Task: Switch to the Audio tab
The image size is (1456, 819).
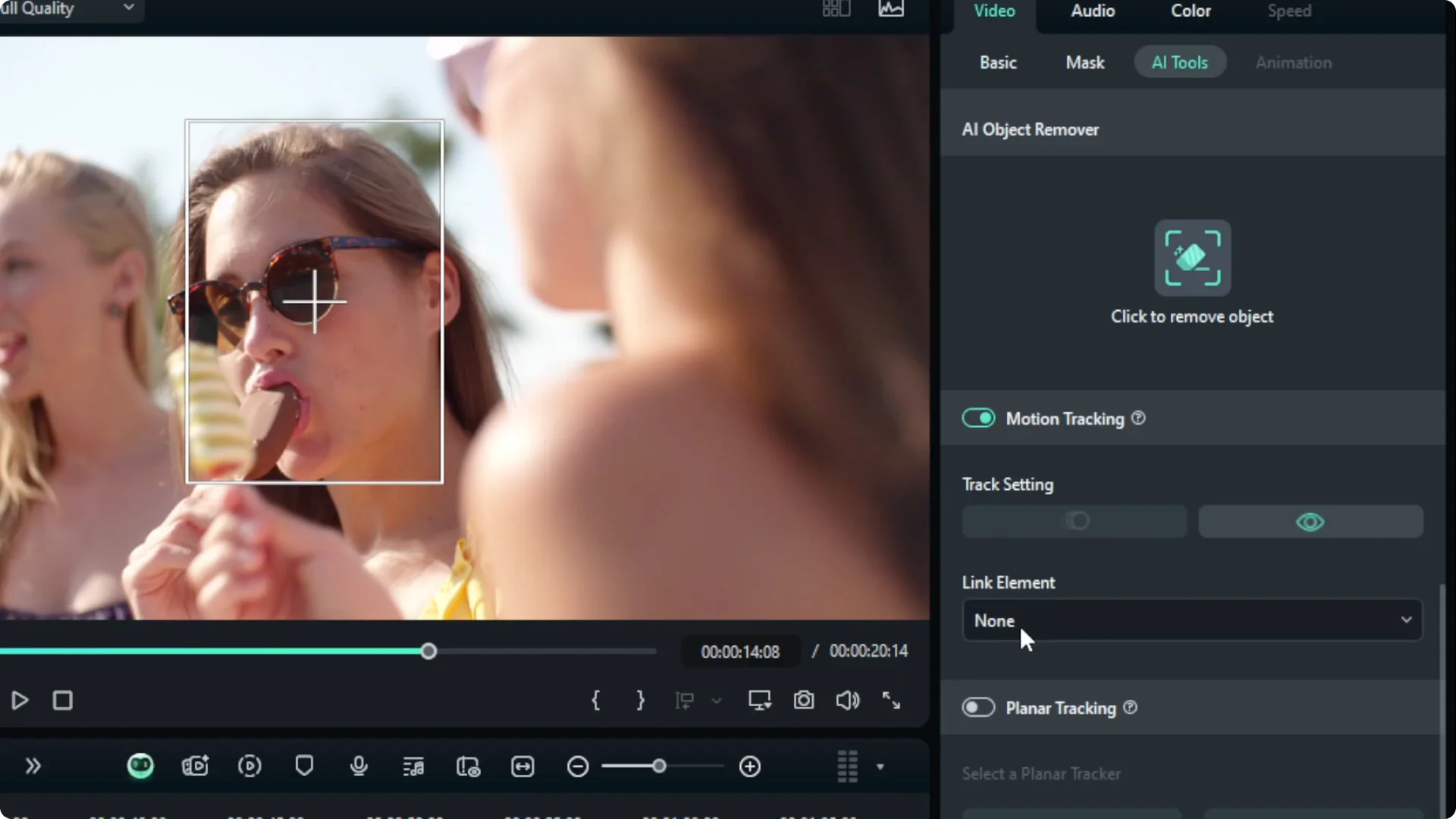Action: tap(1092, 11)
